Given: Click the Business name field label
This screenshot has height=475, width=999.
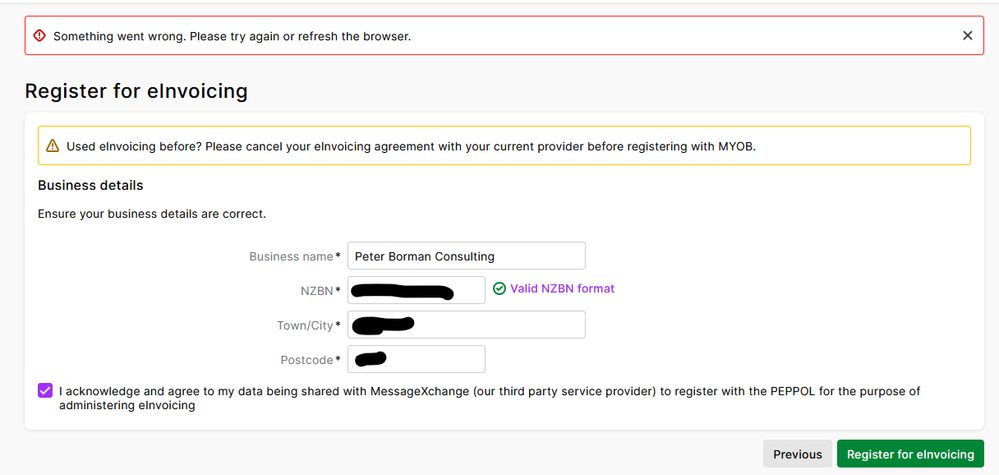Looking at the screenshot, I should coord(291,257).
